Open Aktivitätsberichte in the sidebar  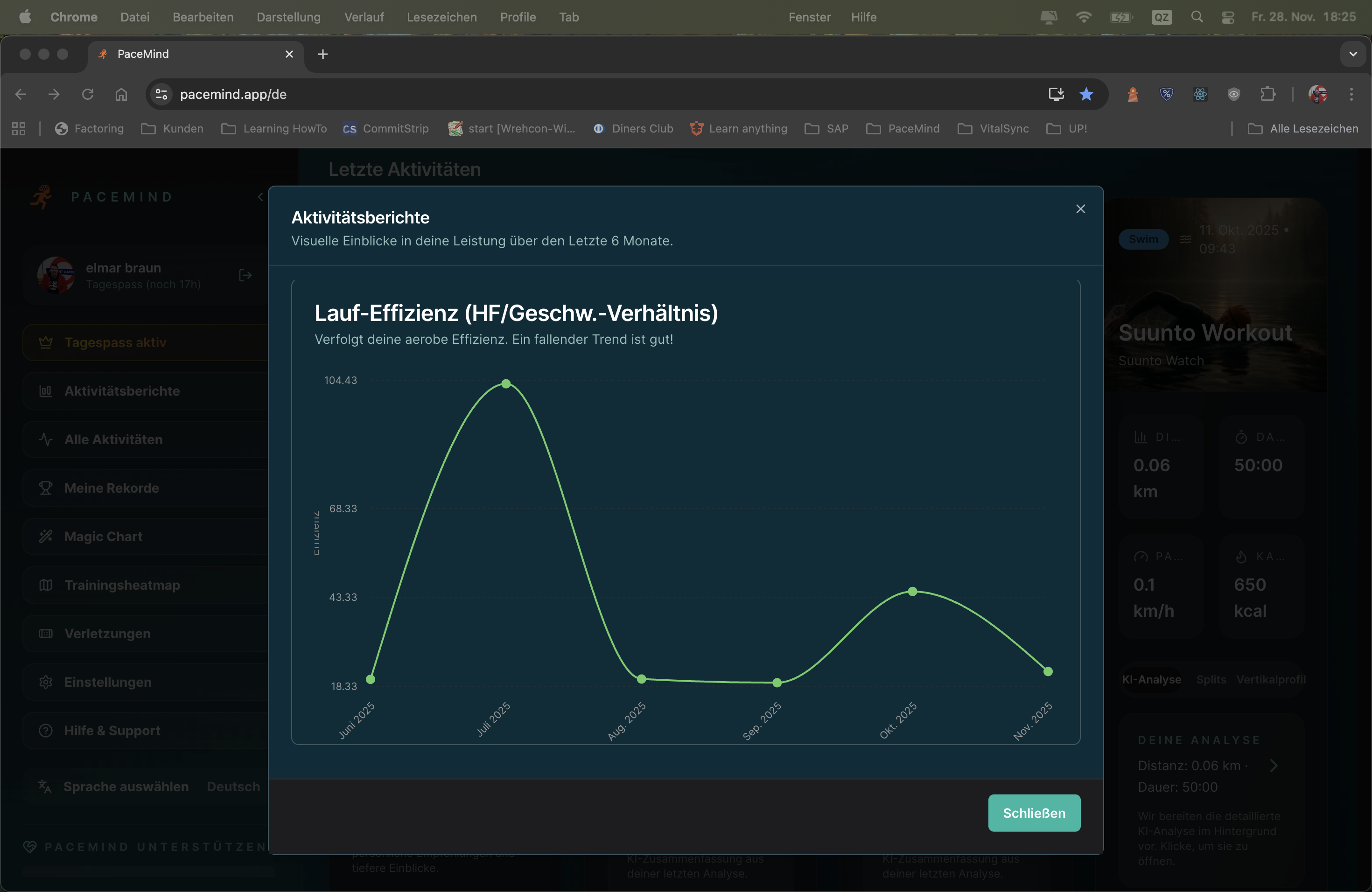point(122,390)
